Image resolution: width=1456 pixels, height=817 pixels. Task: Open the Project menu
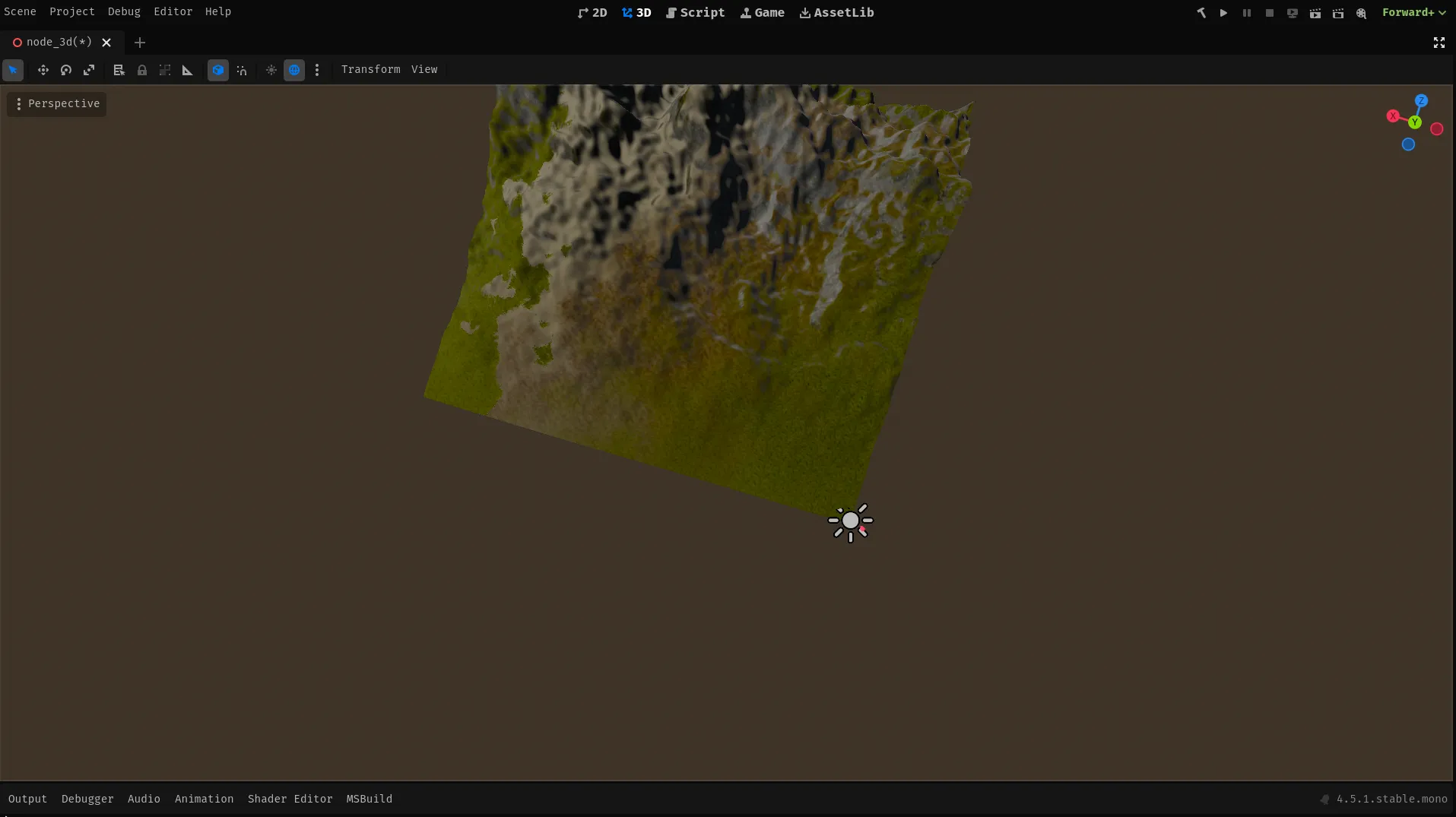72,11
